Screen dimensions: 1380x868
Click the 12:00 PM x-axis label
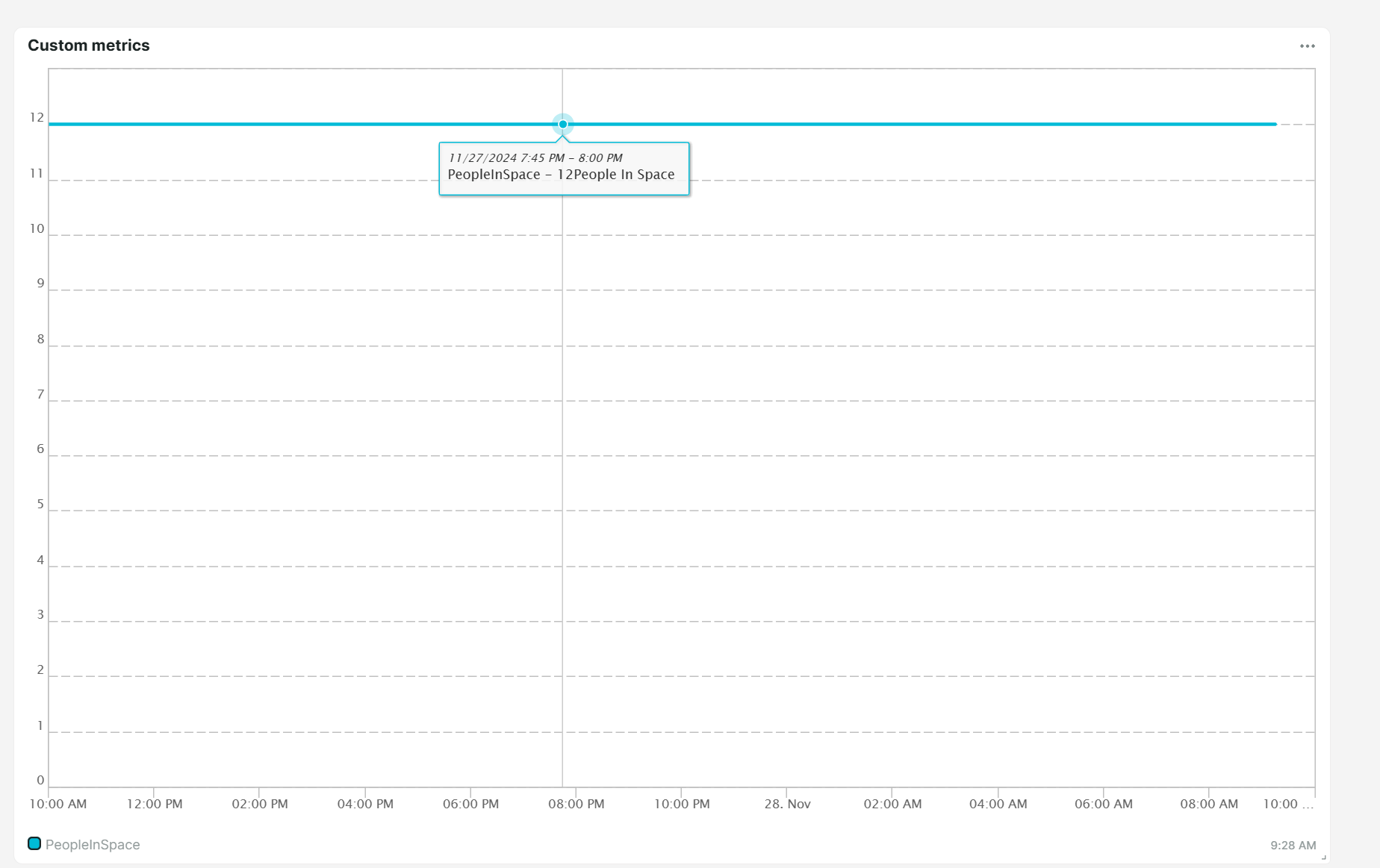pyautogui.click(x=155, y=804)
